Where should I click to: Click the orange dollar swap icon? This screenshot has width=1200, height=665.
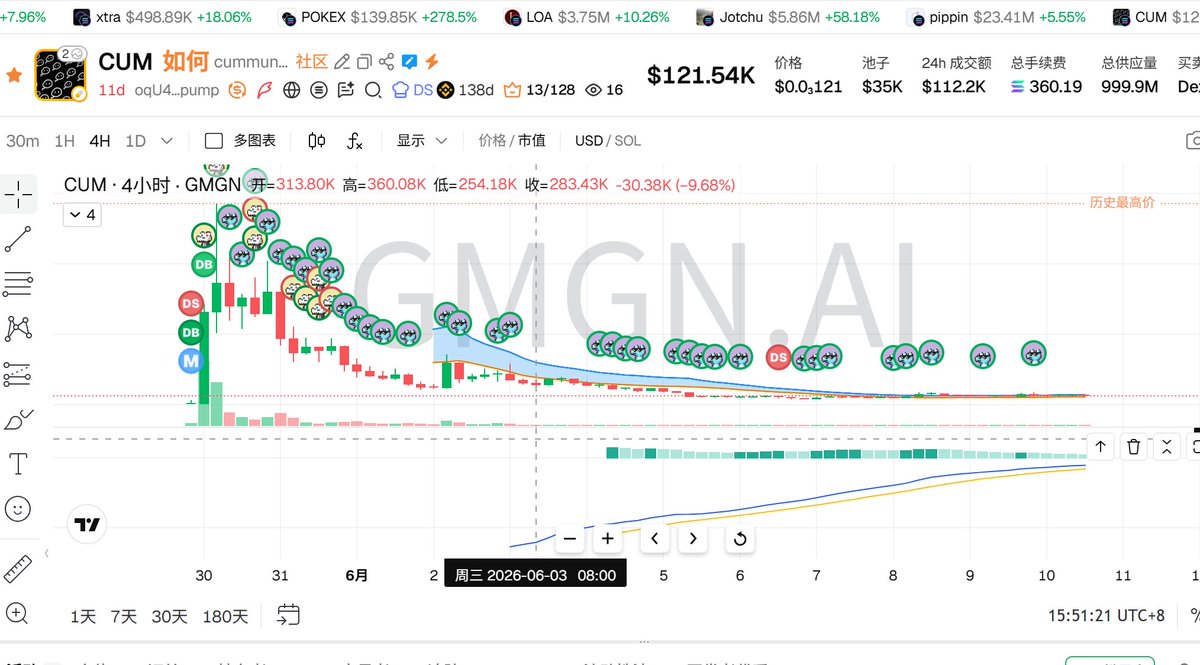point(238,90)
